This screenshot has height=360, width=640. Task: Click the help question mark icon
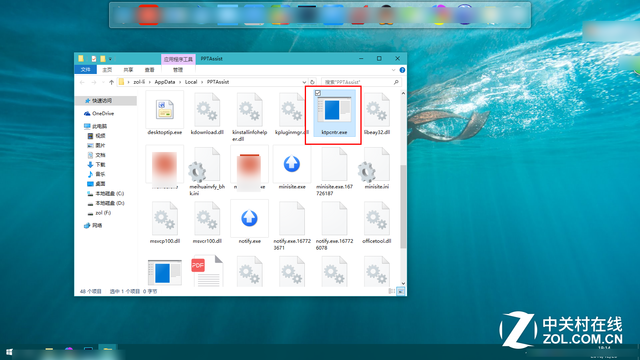pyautogui.click(x=402, y=70)
